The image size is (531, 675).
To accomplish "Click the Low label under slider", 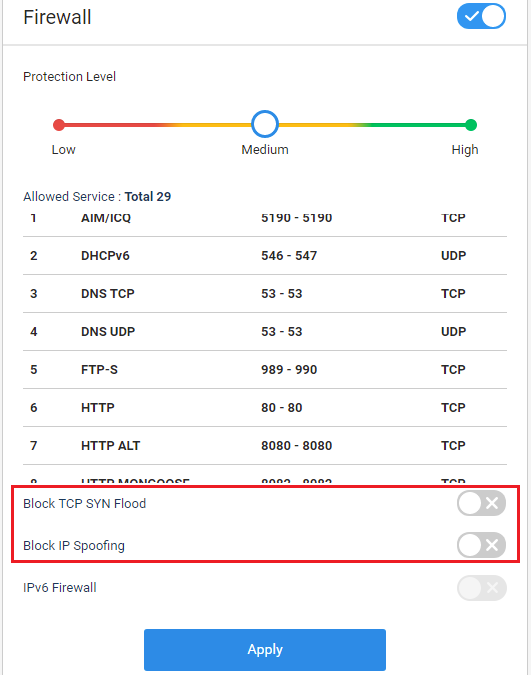I will (x=63, y=150).
